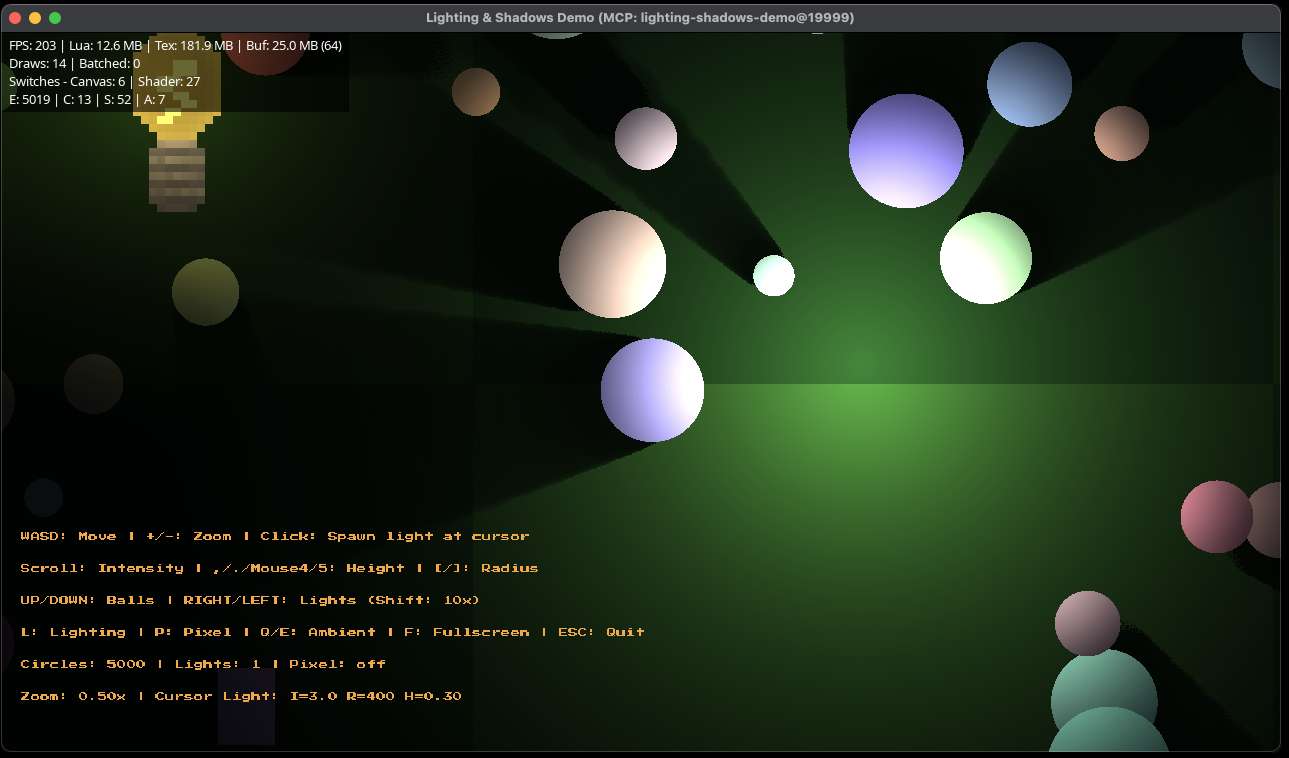Click the I=3.0 cursor light intensity value
This screenshot has width=1289, height=758.
pos(313,696)
